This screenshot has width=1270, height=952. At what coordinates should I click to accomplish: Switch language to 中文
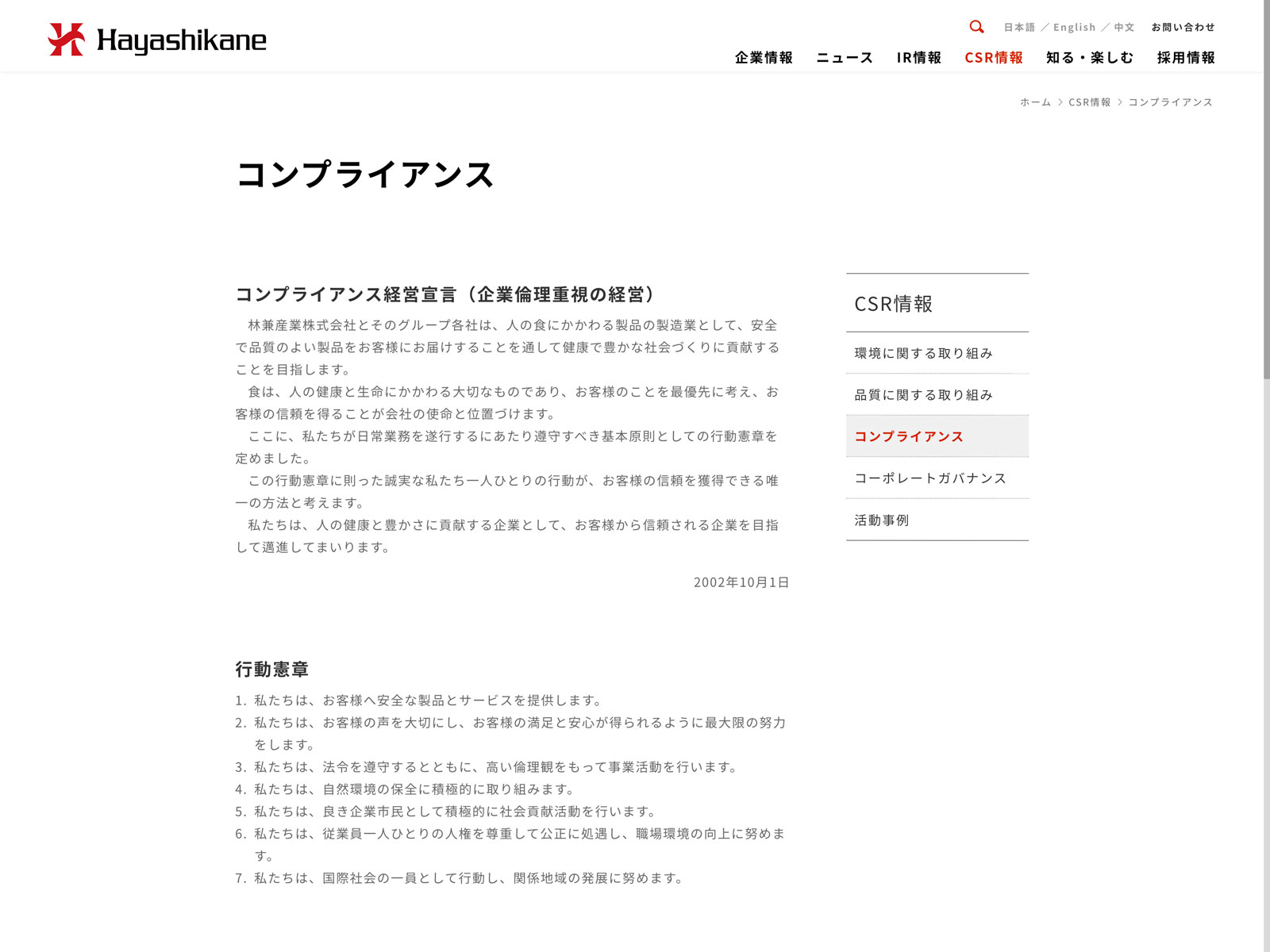[1124, 28]
